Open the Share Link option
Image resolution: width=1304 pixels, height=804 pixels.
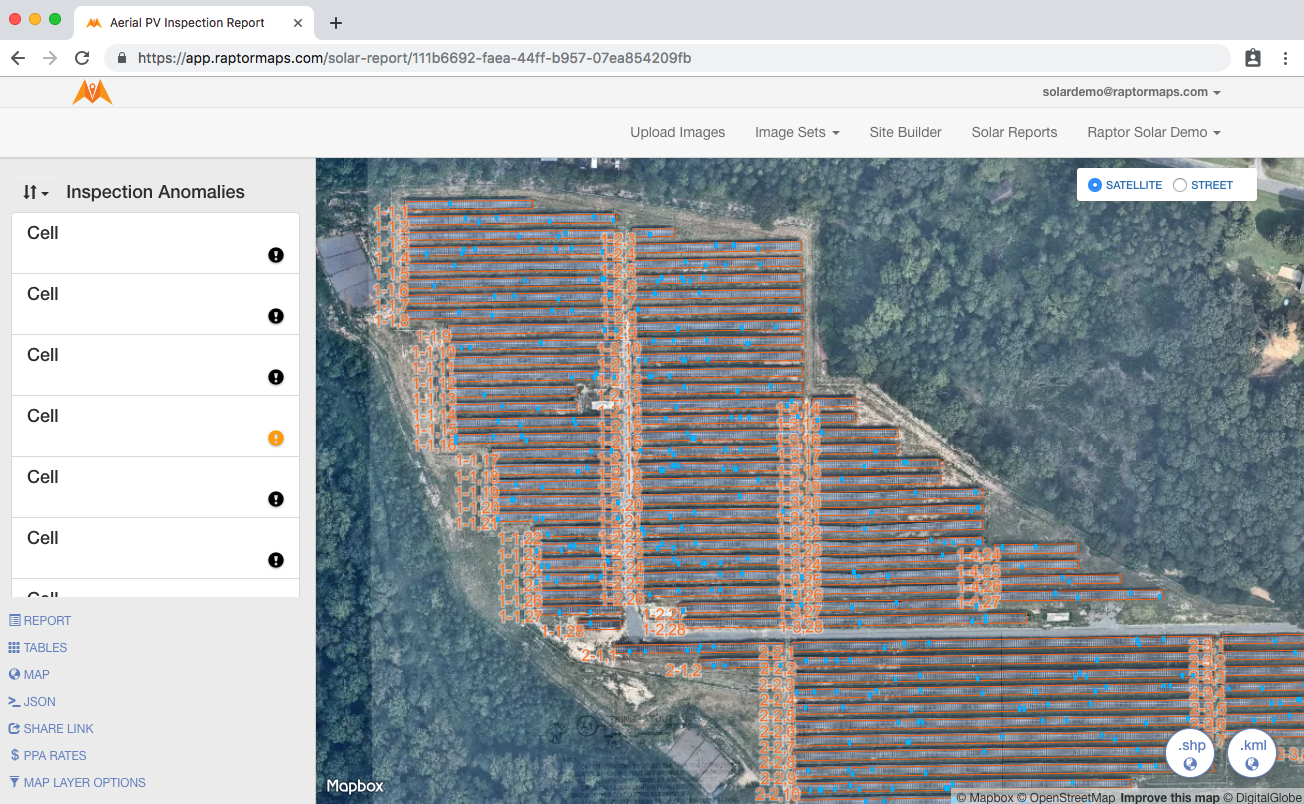(51, 729)
